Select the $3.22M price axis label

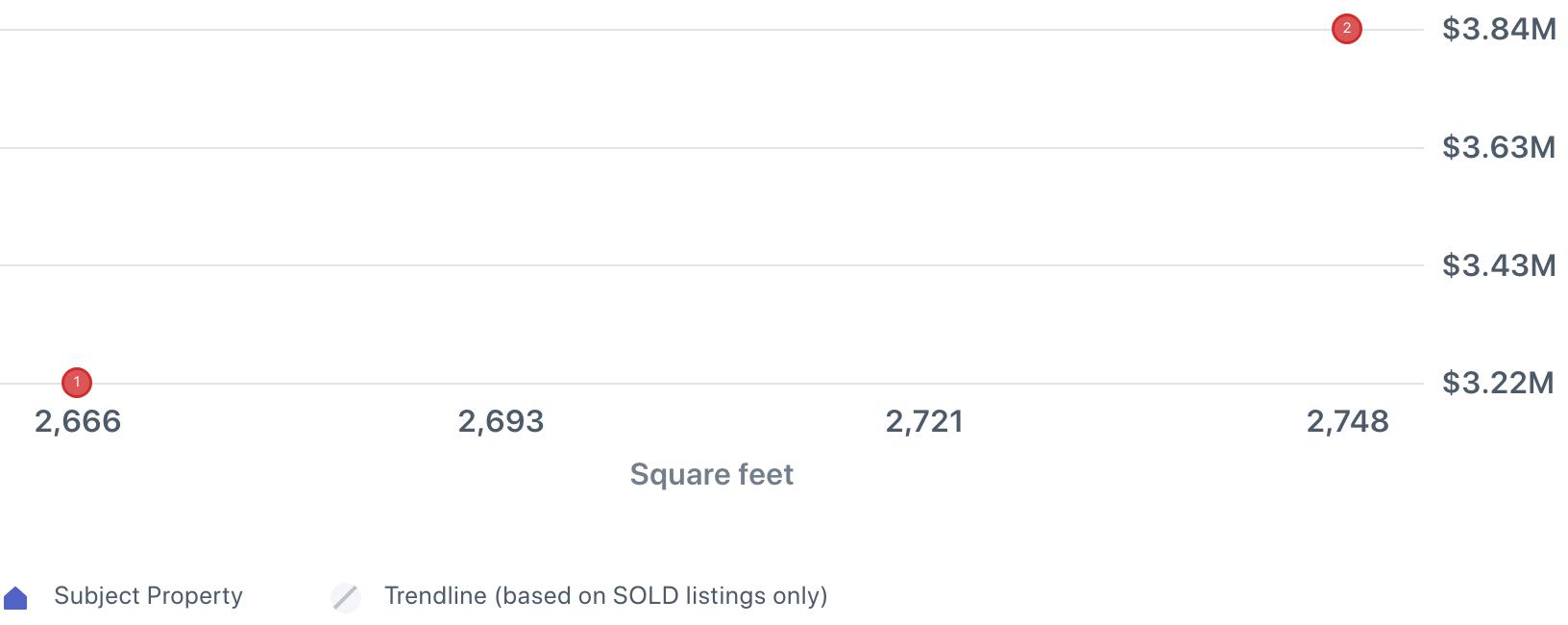tap(1498, 383)
